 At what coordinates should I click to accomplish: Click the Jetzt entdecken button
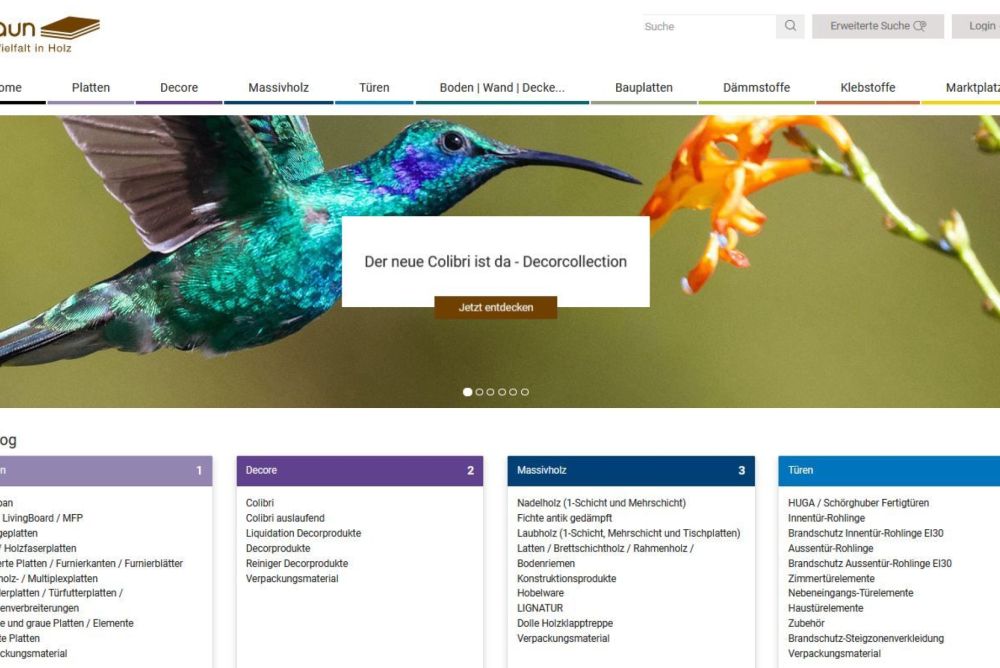[496, 308]
